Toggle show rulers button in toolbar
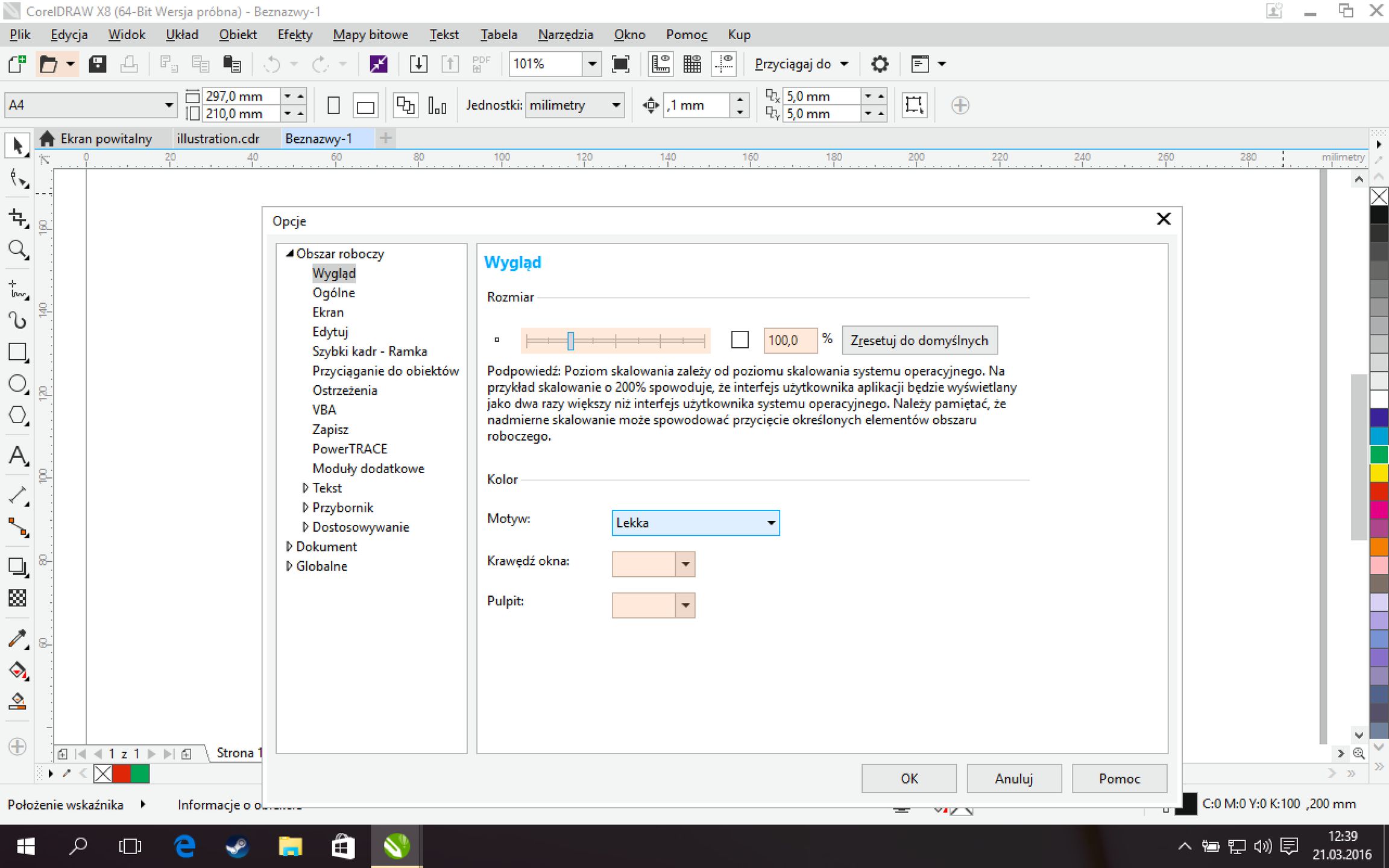1389x868 pixels. tap(661, 64)
